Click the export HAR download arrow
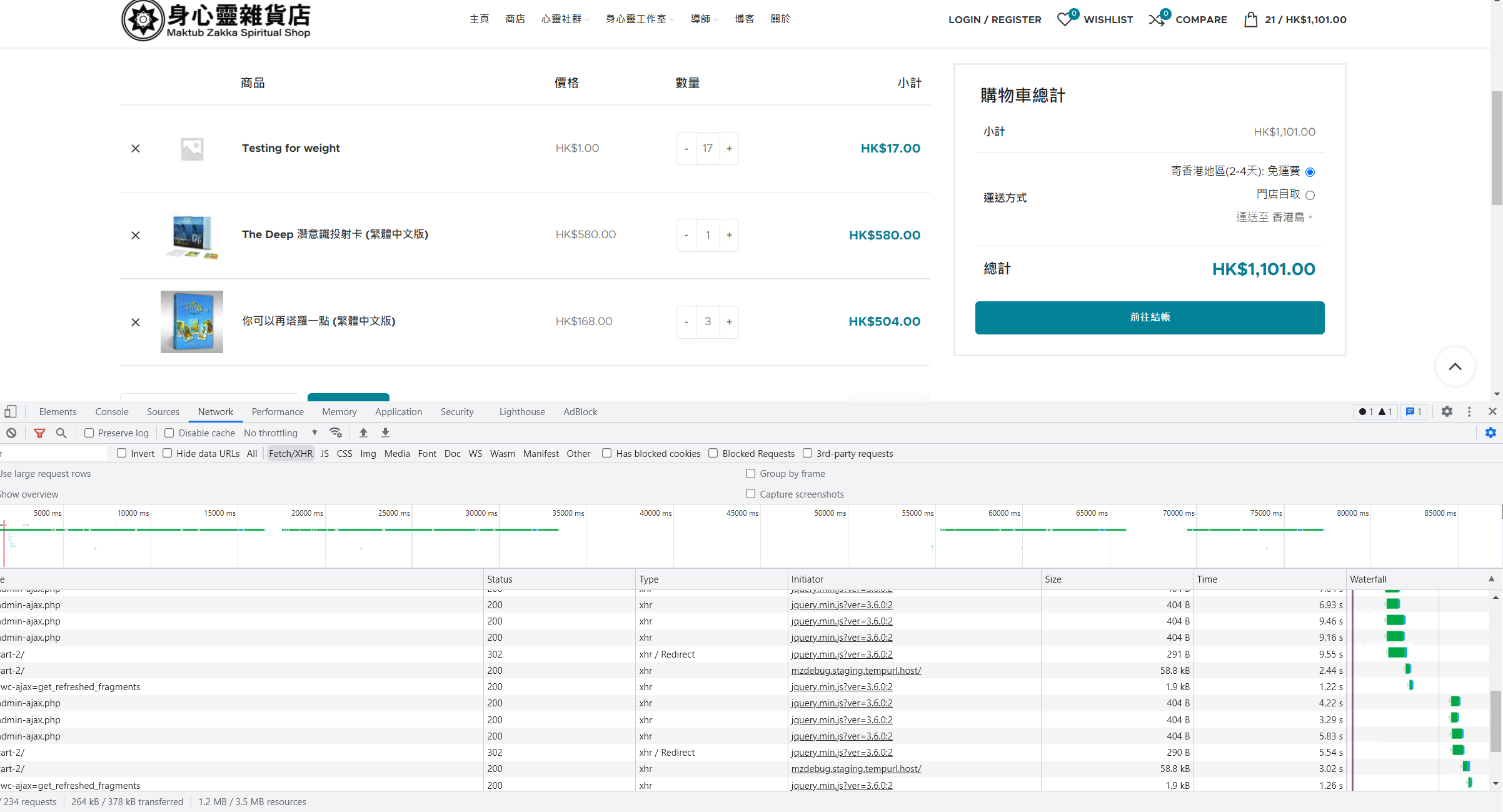 385,433
